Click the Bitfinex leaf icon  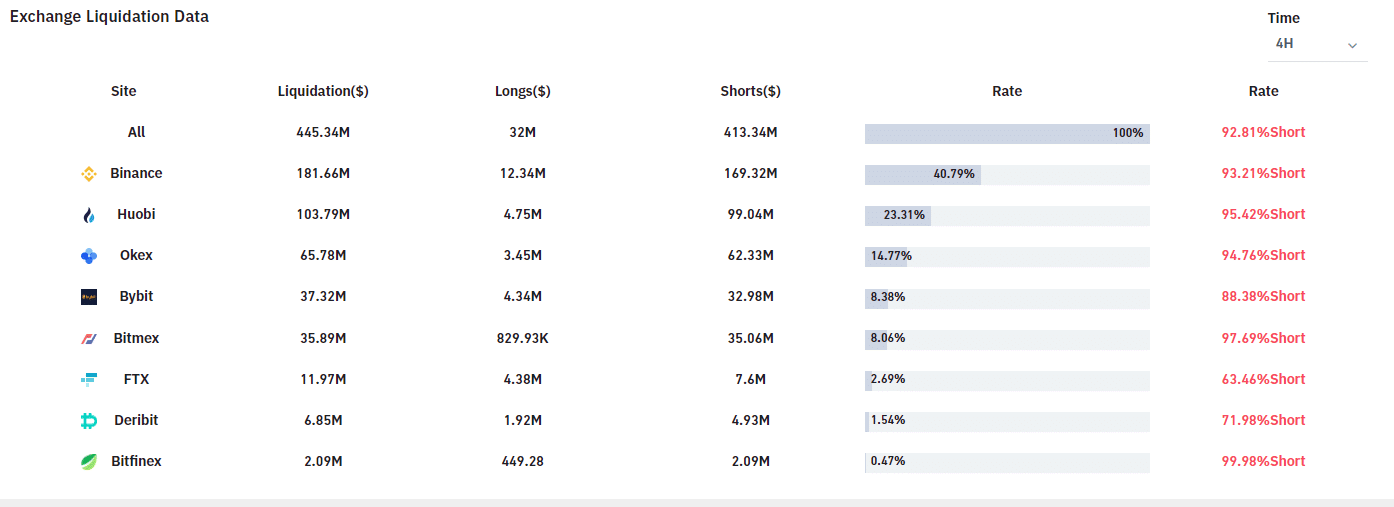pos(89,462)
